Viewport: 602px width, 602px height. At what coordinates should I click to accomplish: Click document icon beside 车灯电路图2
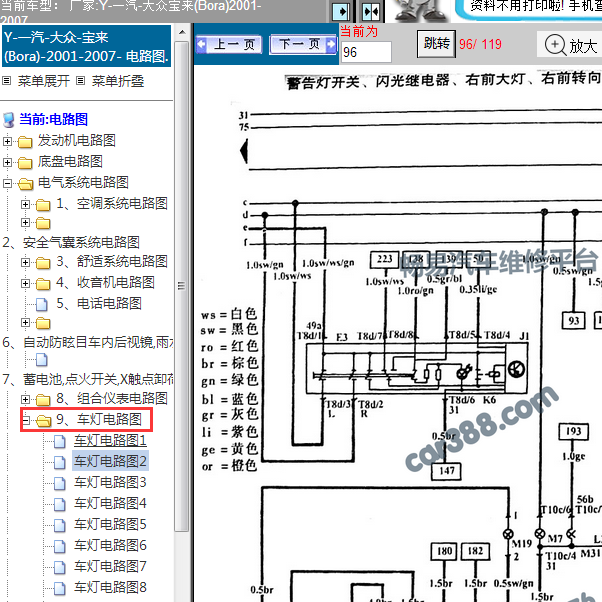pyautogui.click(x=60, y=462)
